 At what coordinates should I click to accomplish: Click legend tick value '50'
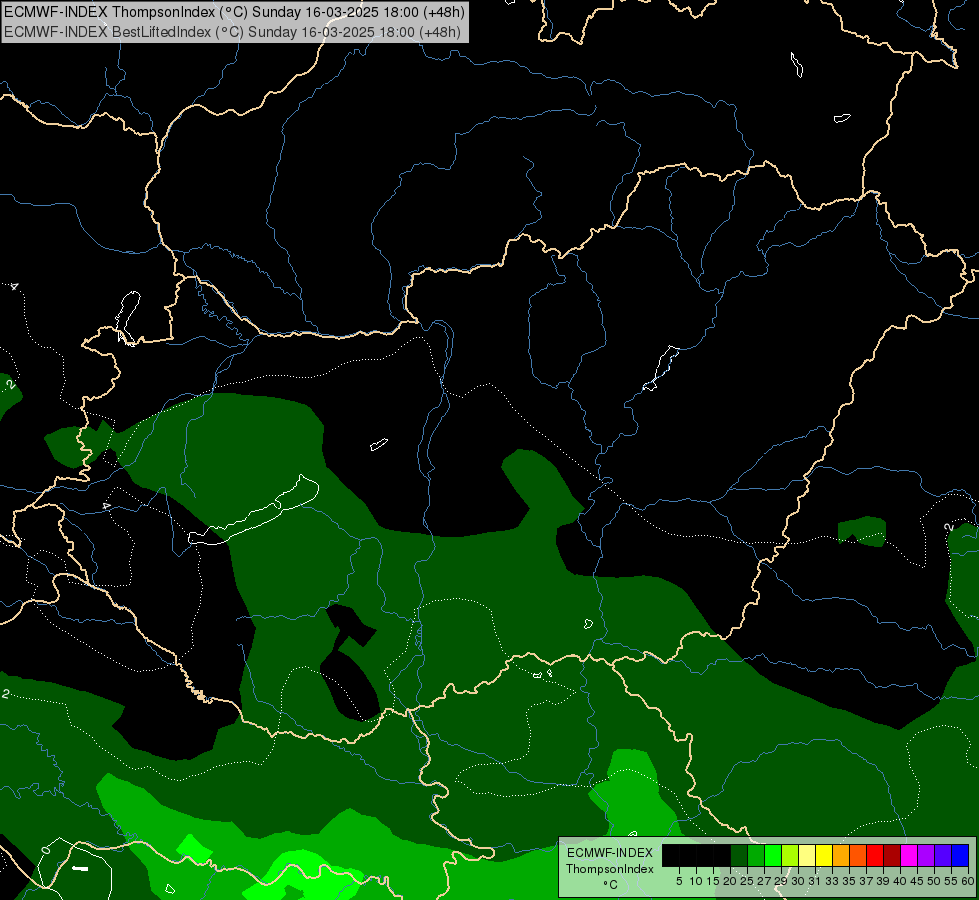[934, 881]
